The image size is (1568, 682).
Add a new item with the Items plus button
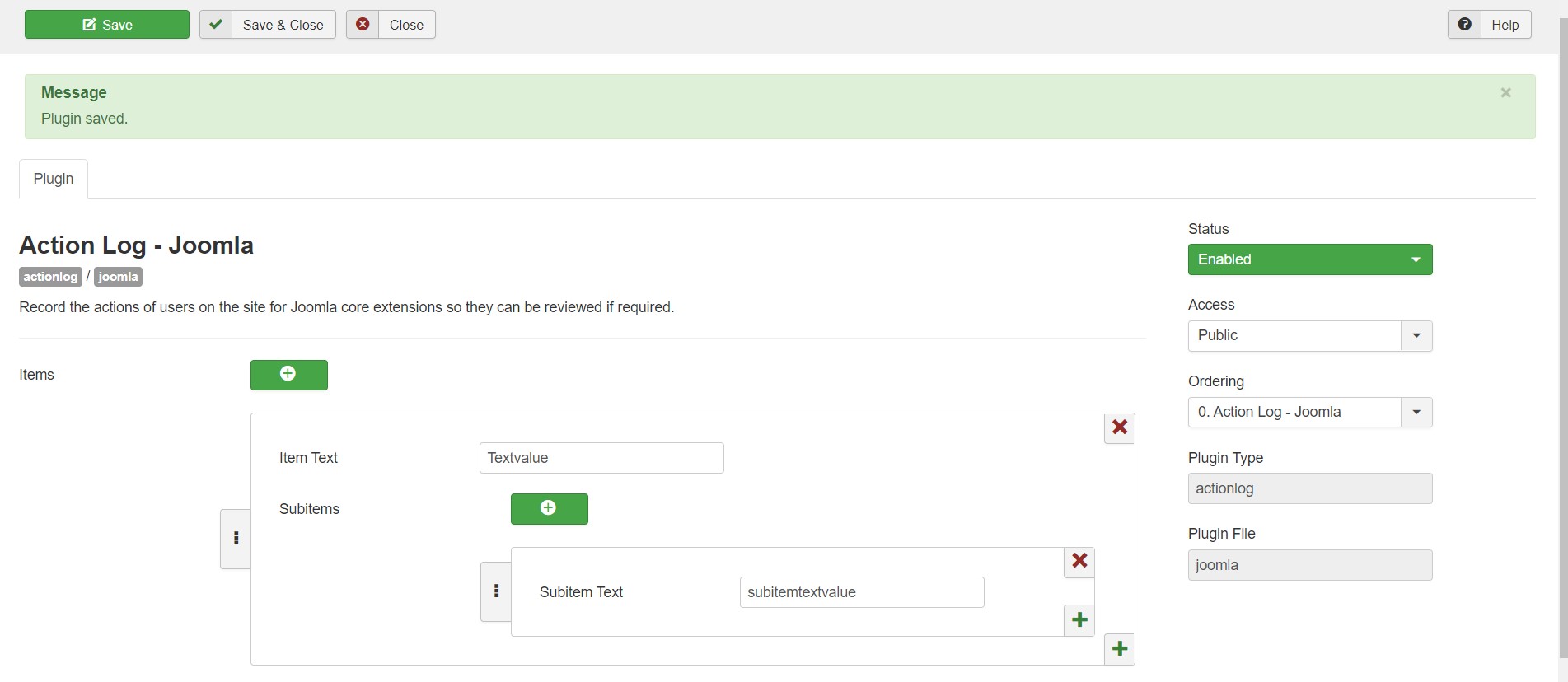click(x=289, y=375)
